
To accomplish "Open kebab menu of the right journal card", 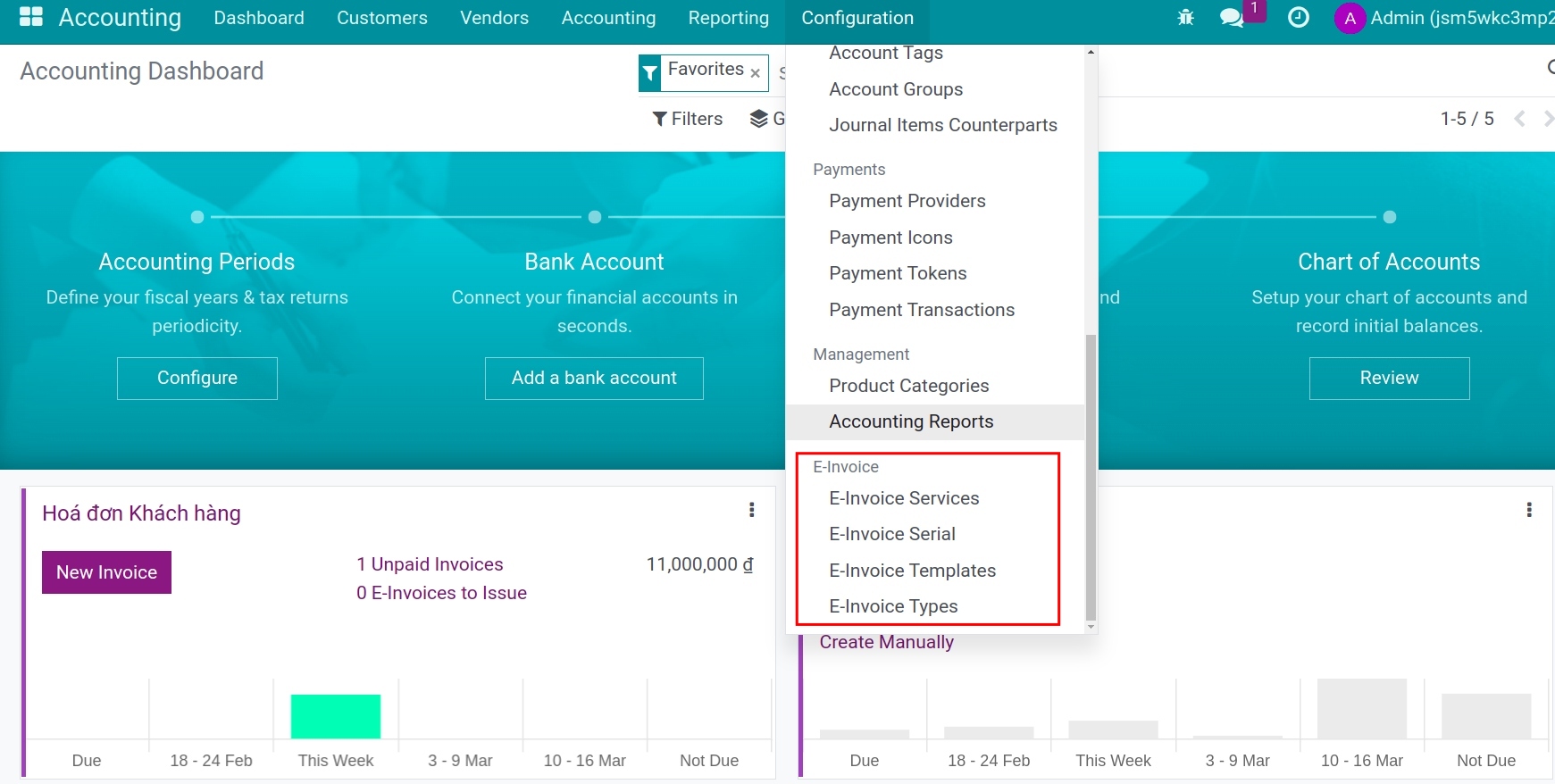I will pyautogui.click(x=1529, y=510).
